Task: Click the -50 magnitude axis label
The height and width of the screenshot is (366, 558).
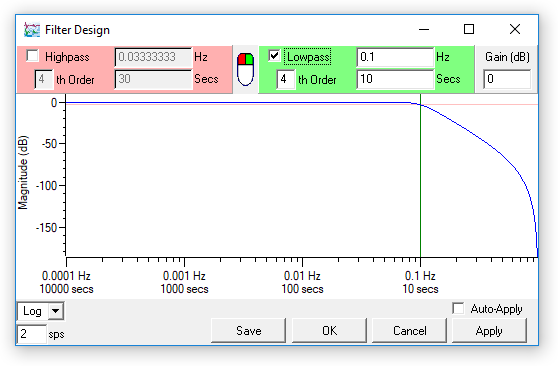Action: (49, 144)
